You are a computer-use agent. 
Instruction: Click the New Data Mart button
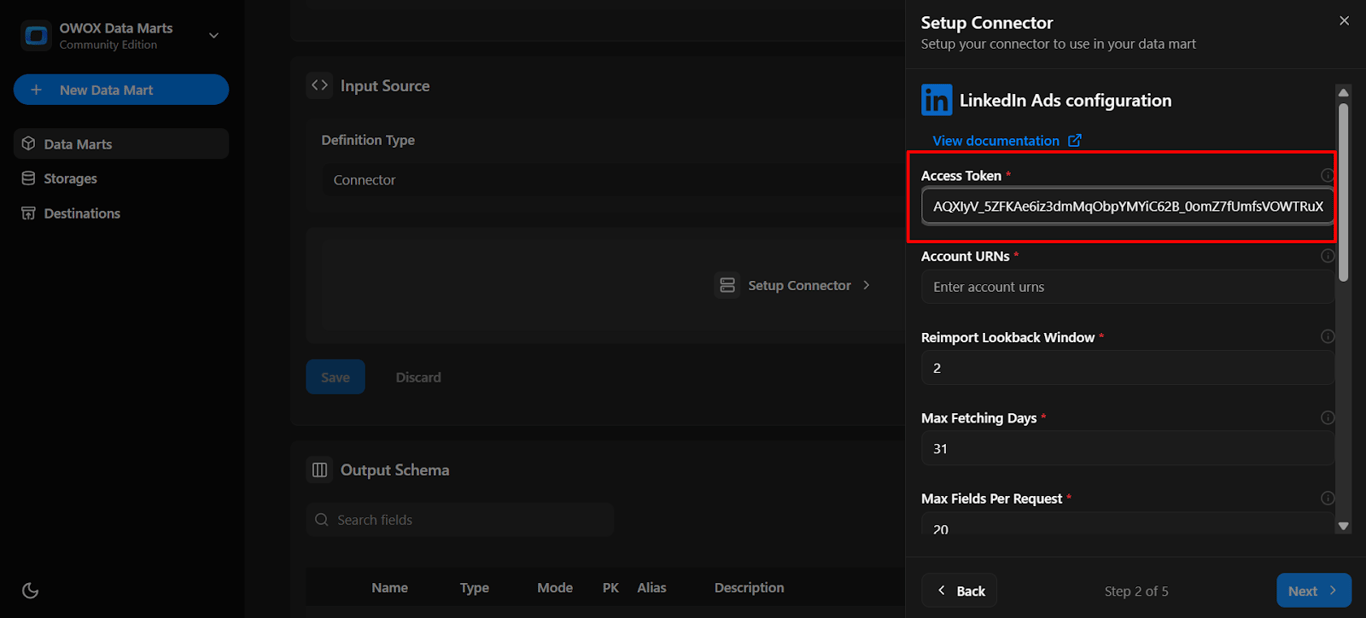(121, 90)
